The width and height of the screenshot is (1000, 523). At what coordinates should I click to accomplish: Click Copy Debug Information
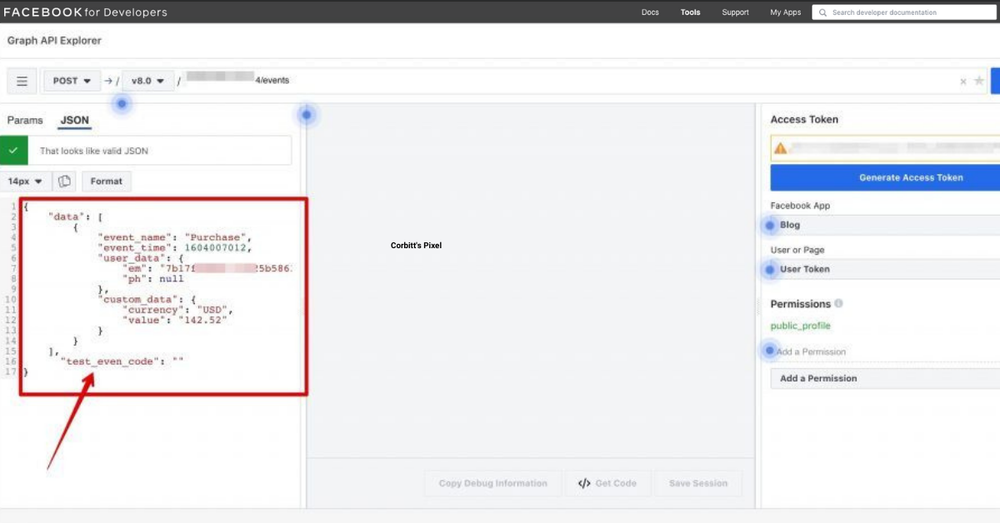[x=493, y=483]
